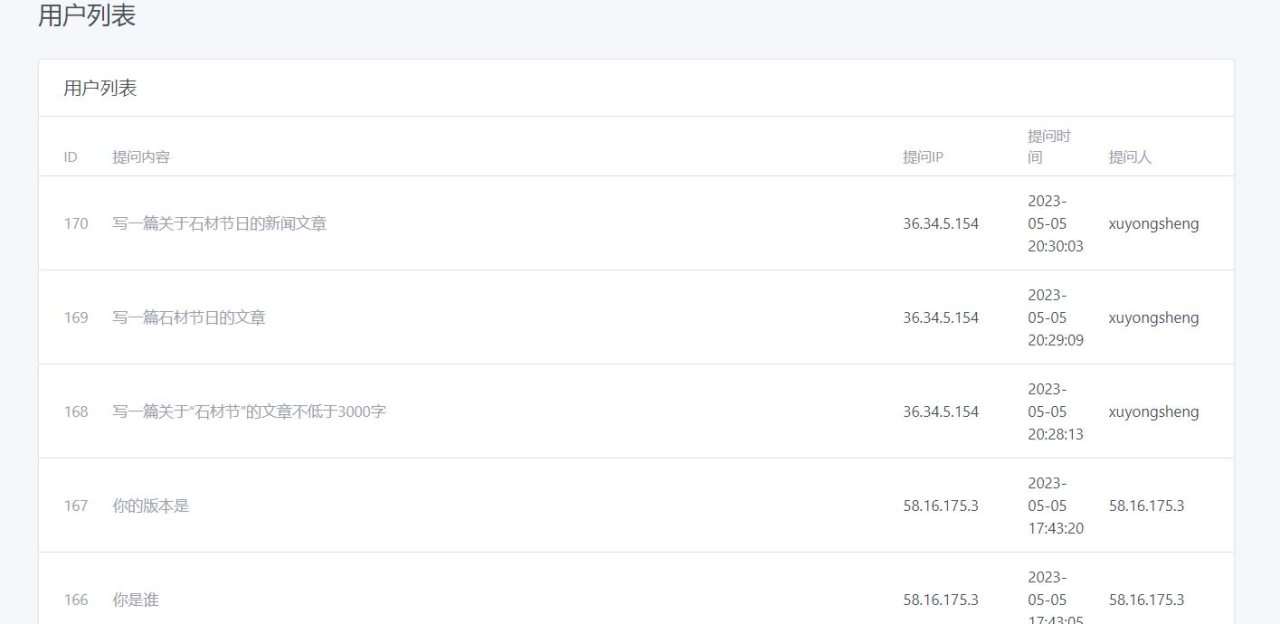Click the question mentioning 不低于3000字
1280x624 pixels.
[249, 412]
